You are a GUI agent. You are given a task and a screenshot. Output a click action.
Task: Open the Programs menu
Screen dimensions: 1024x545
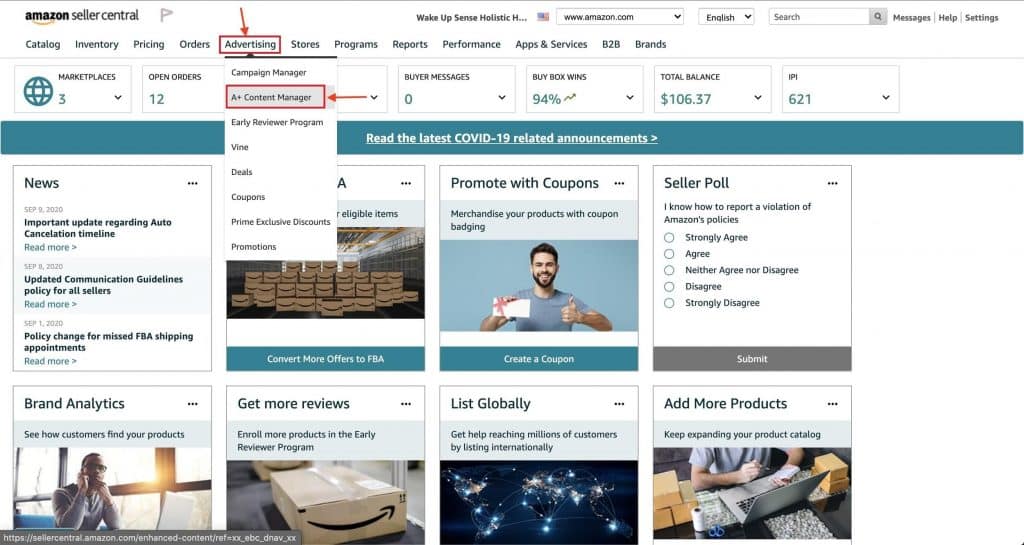pyautogui.click(x=356, y=44)
